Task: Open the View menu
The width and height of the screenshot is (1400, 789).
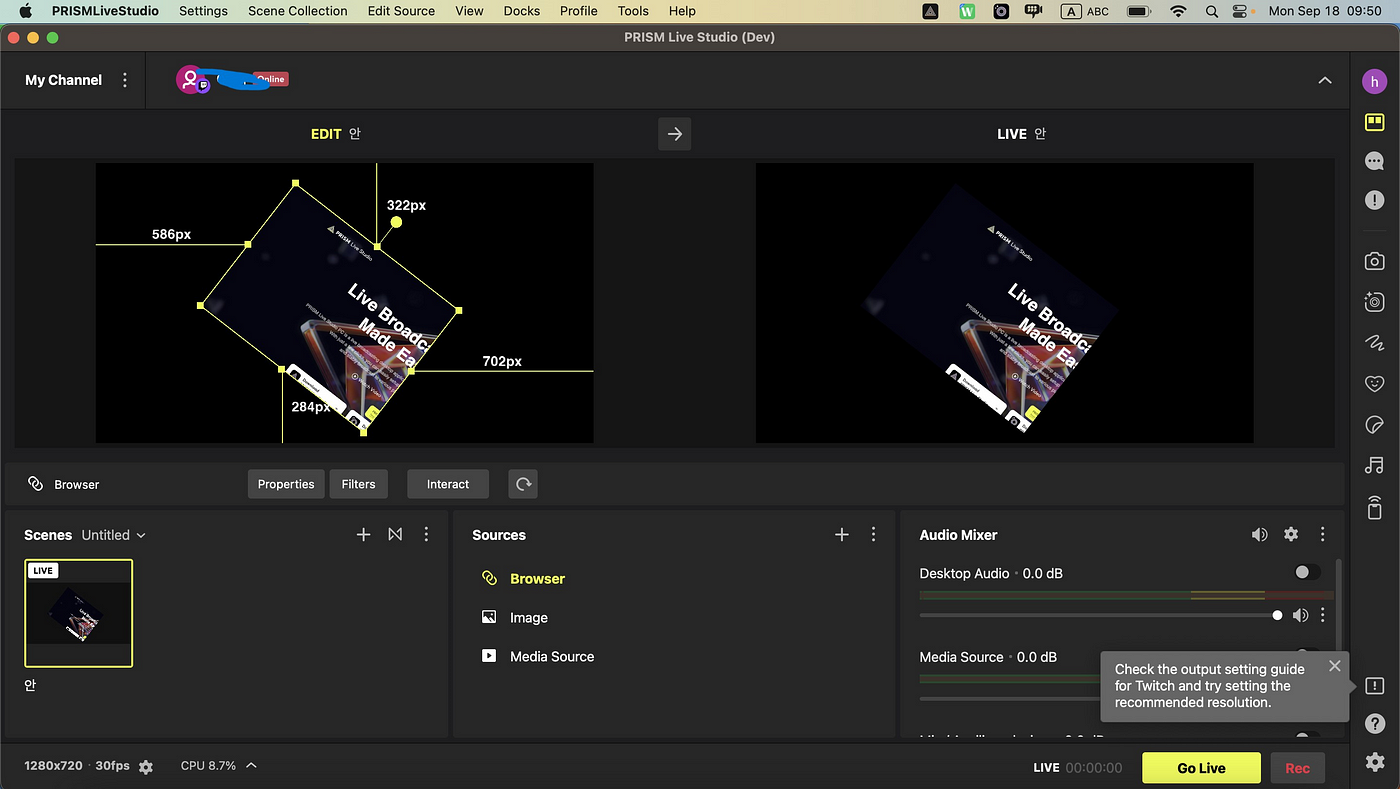Action: coord(469,11)
